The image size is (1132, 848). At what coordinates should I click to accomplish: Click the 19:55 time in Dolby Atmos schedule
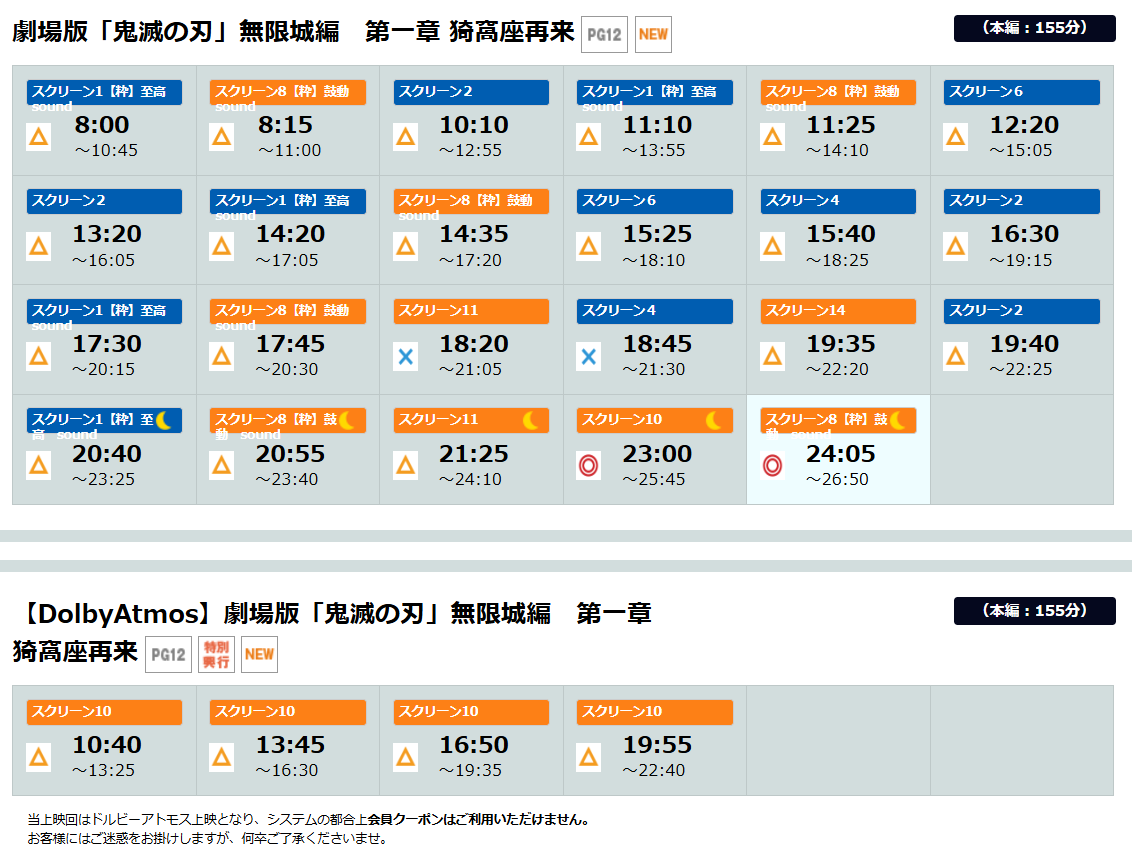(x=657, y=745)
